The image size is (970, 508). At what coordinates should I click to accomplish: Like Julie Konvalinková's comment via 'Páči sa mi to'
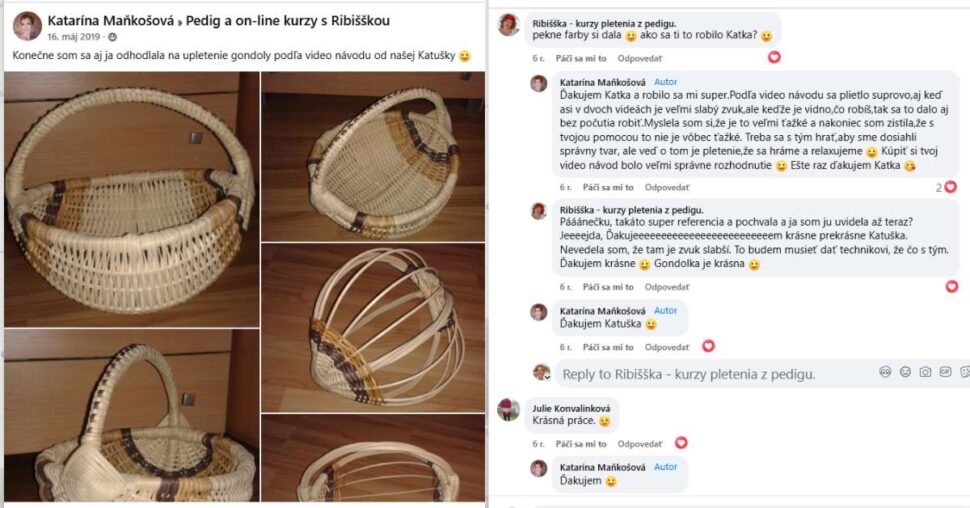coord(581,443)
